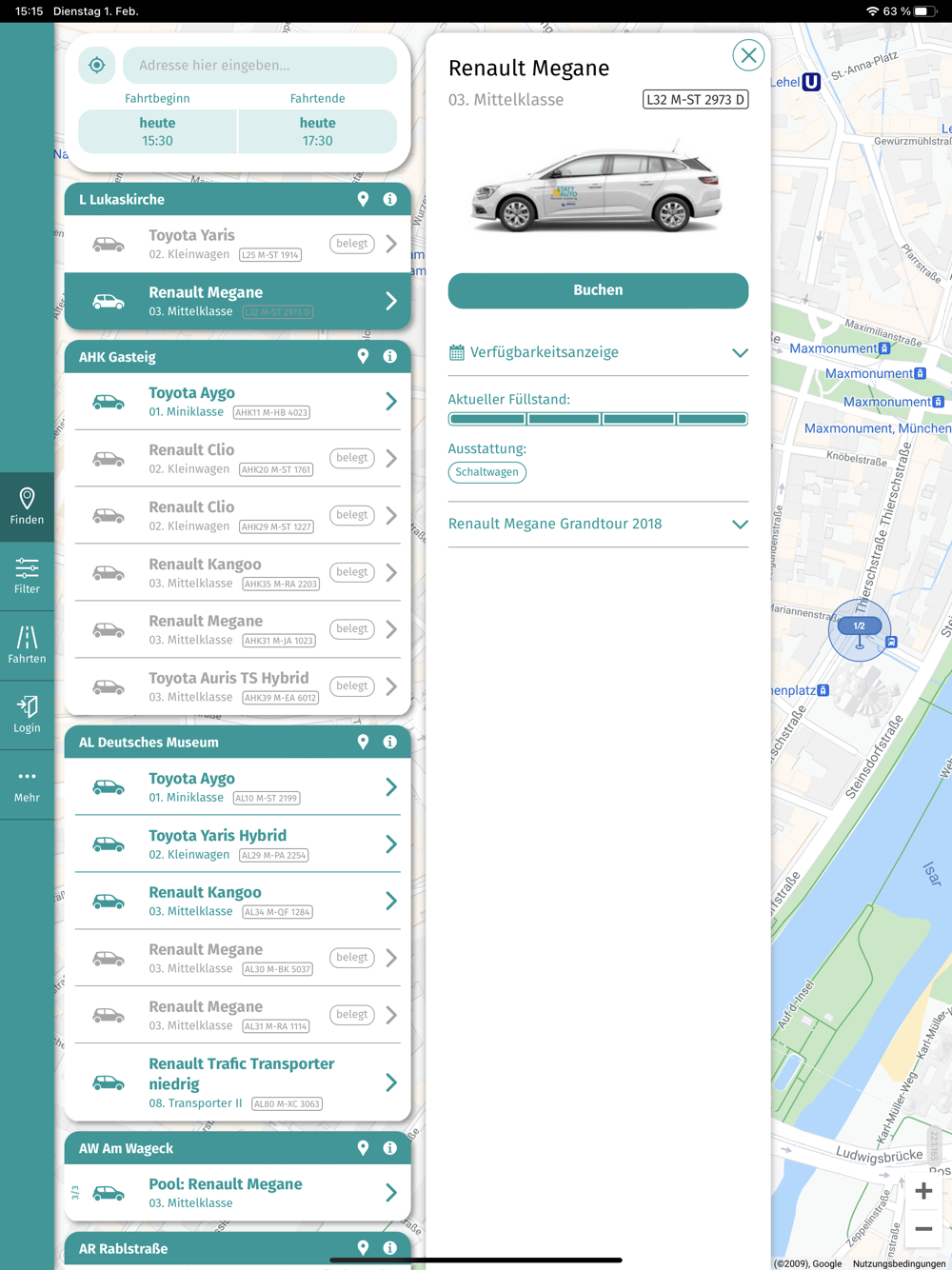Close the Renault Megane detail panel
This screenshot has height=1270, width=952.
tap(748, 55)
